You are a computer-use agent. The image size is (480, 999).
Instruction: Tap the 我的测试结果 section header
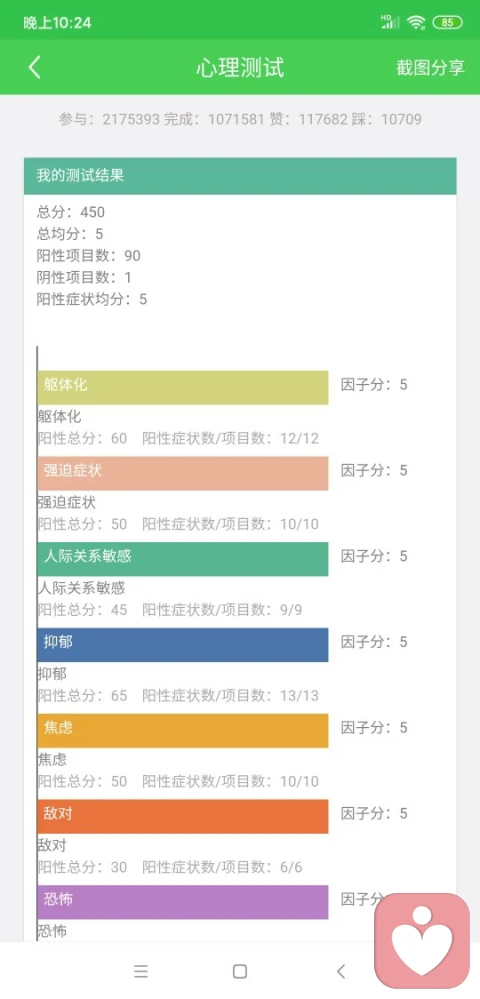(x=240, y=176)
